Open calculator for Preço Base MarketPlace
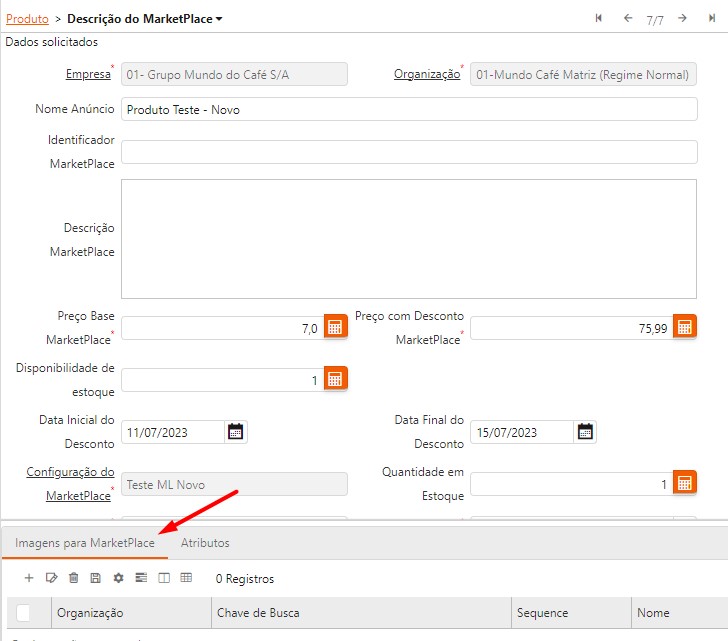Screen dimensions: 728x641 click(336, 328)
